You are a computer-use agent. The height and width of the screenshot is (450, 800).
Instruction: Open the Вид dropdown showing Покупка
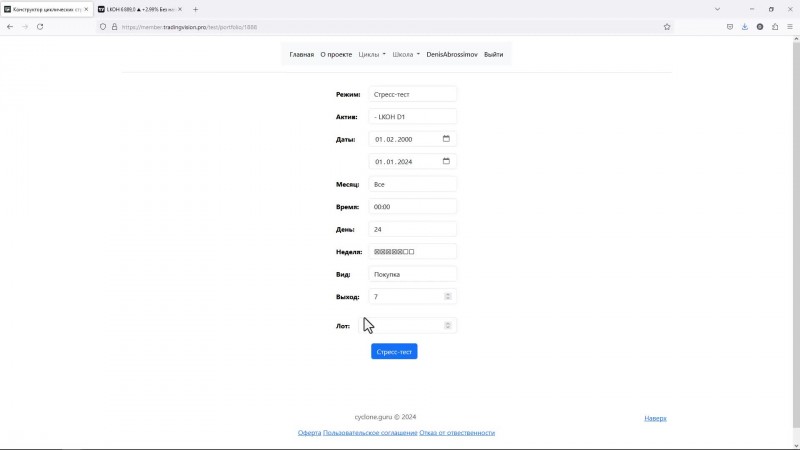[413, 274]
